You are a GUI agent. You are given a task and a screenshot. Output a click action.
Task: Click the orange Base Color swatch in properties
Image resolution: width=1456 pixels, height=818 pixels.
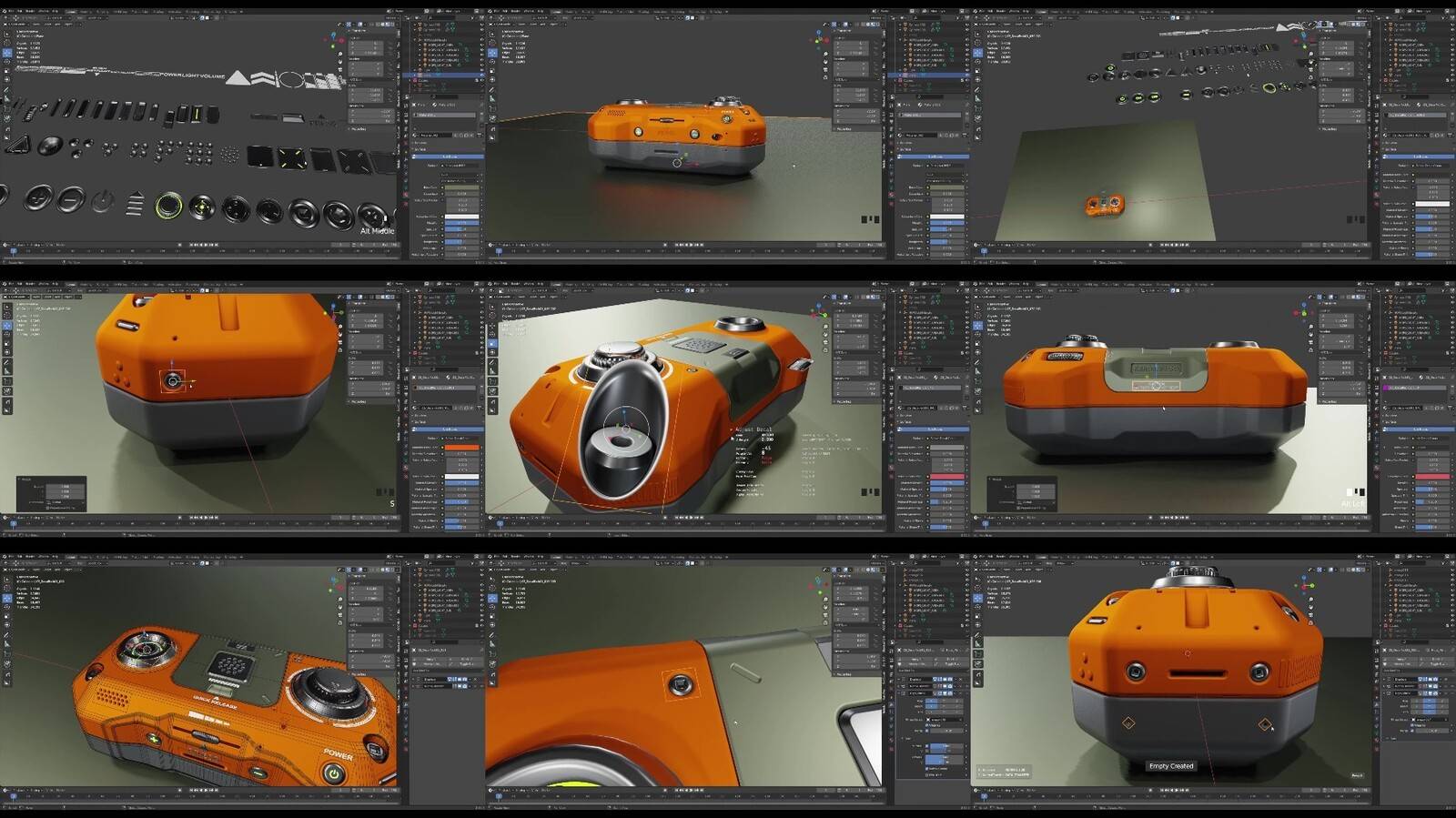click(461, 447)
